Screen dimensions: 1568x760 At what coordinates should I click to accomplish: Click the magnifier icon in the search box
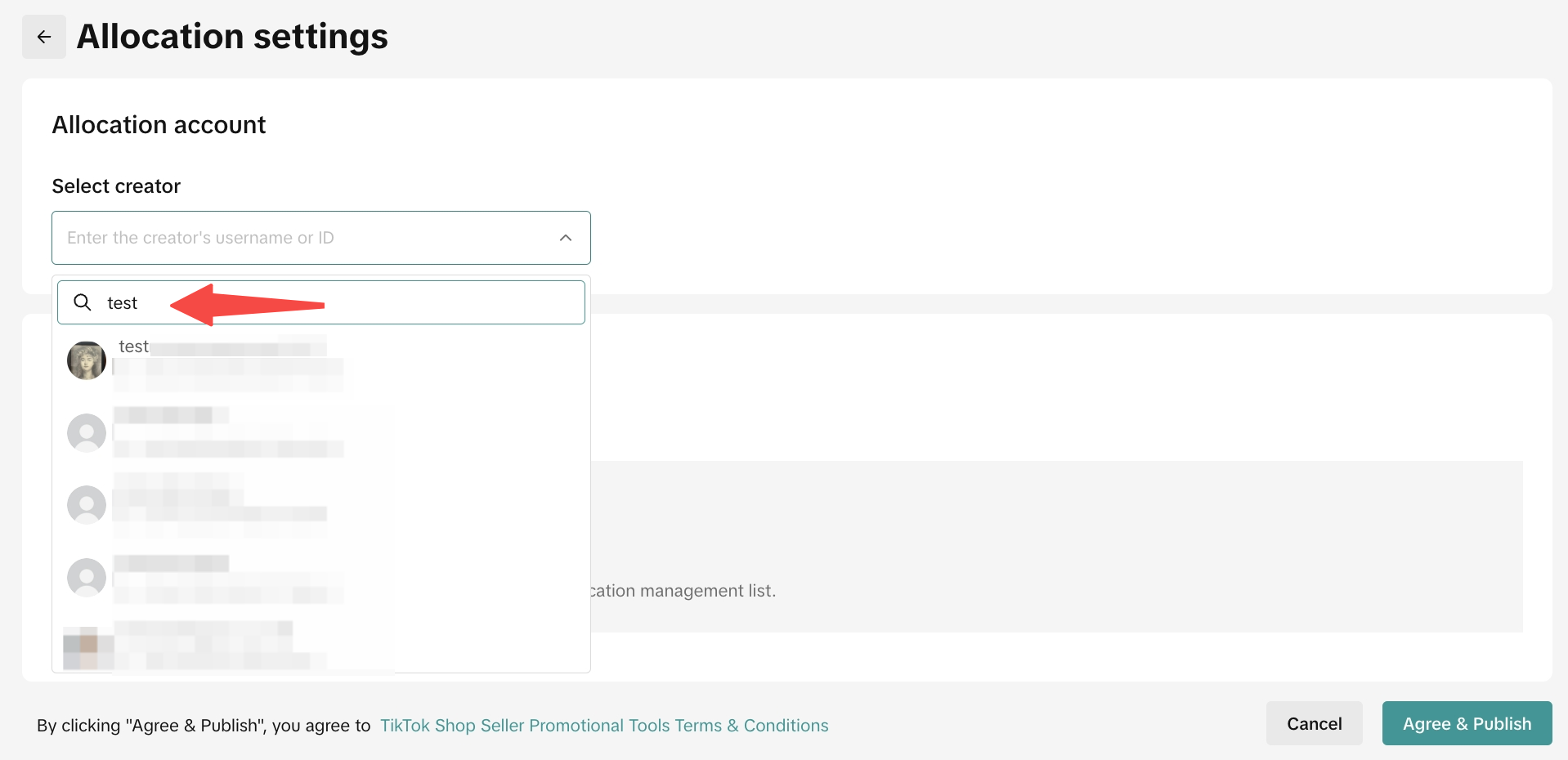tap(83, 302)
